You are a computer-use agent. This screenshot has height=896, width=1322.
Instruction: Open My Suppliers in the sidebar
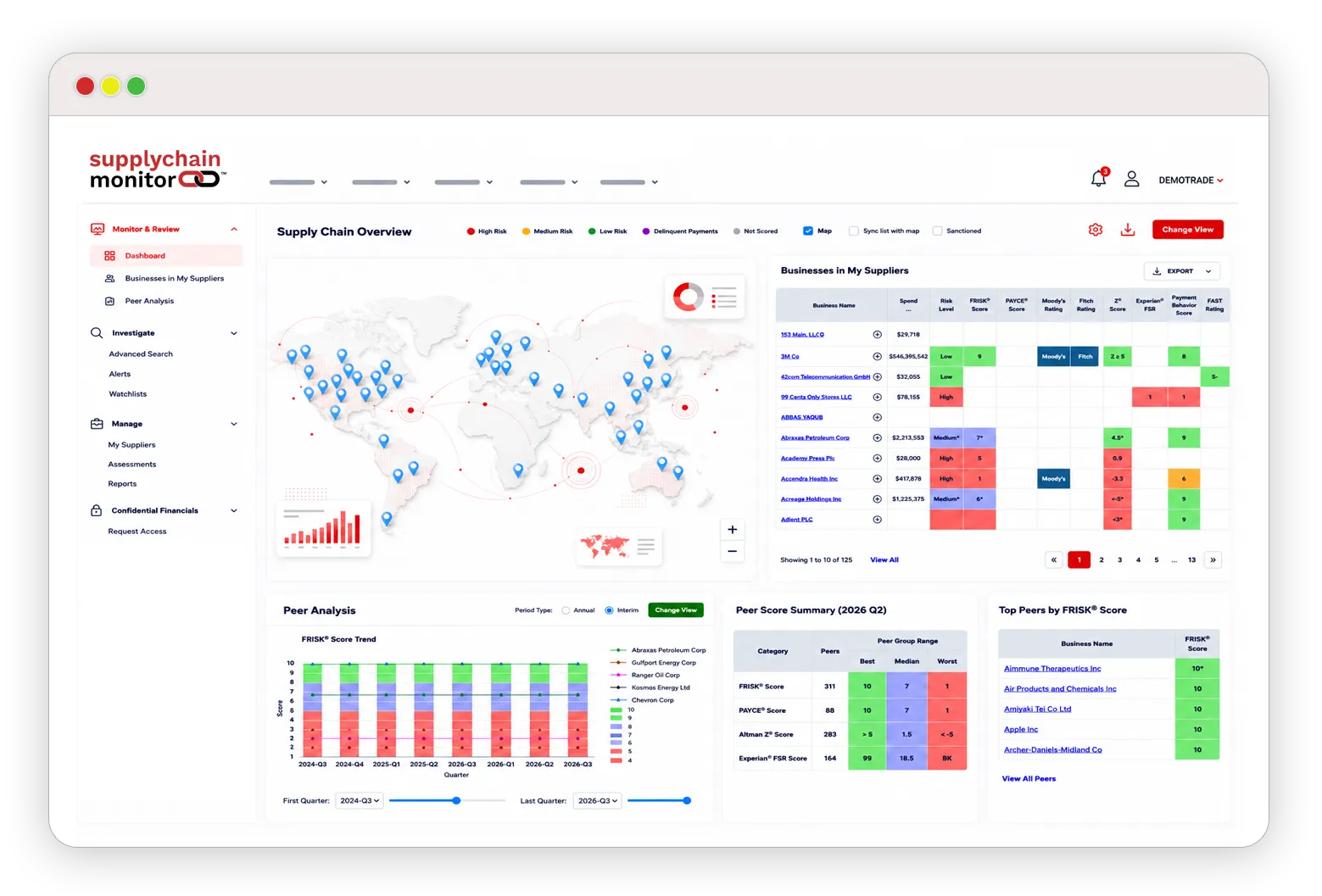[131, 445]
